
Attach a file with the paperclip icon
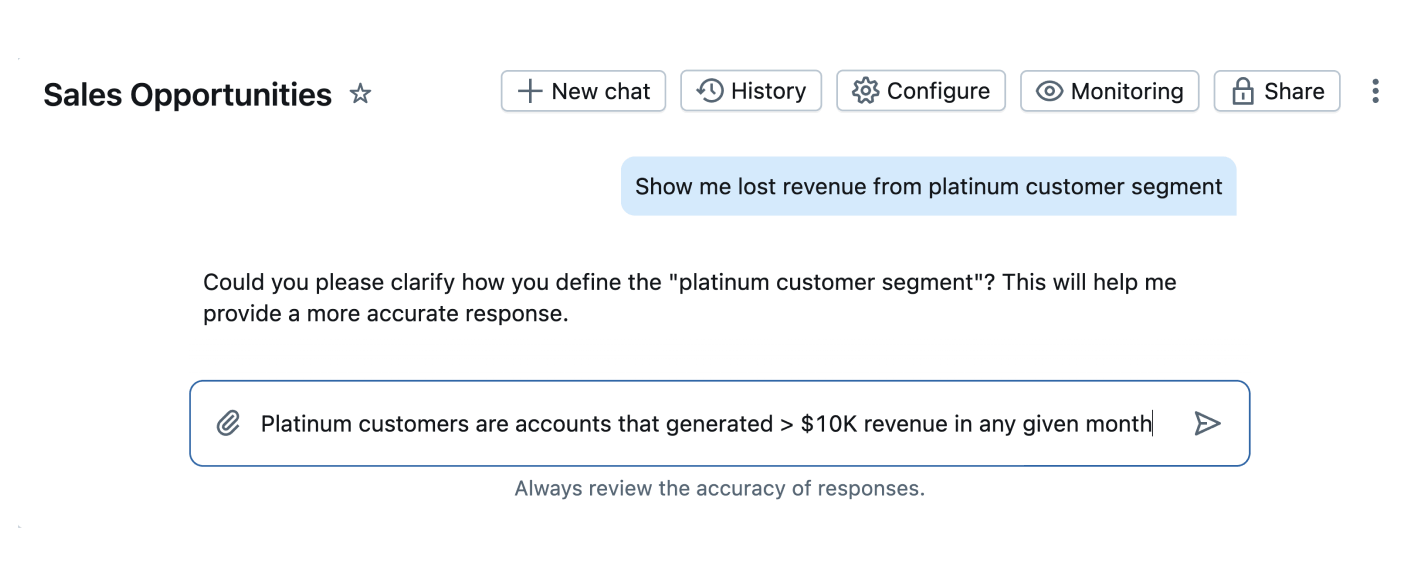[229, 424]
